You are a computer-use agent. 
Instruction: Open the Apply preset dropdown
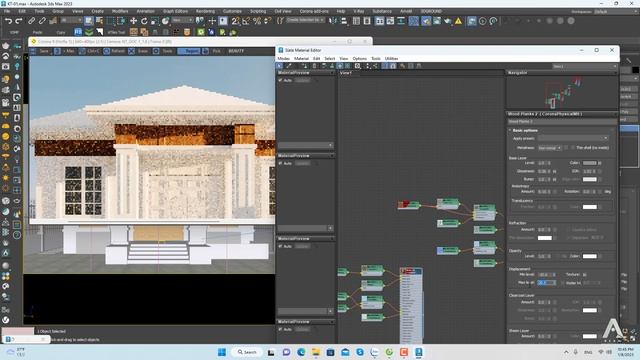[573, 138]
